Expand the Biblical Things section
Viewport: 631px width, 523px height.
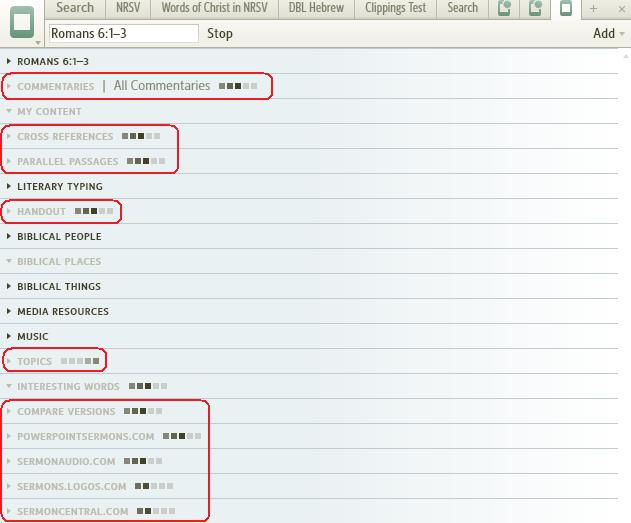[9, 286]
